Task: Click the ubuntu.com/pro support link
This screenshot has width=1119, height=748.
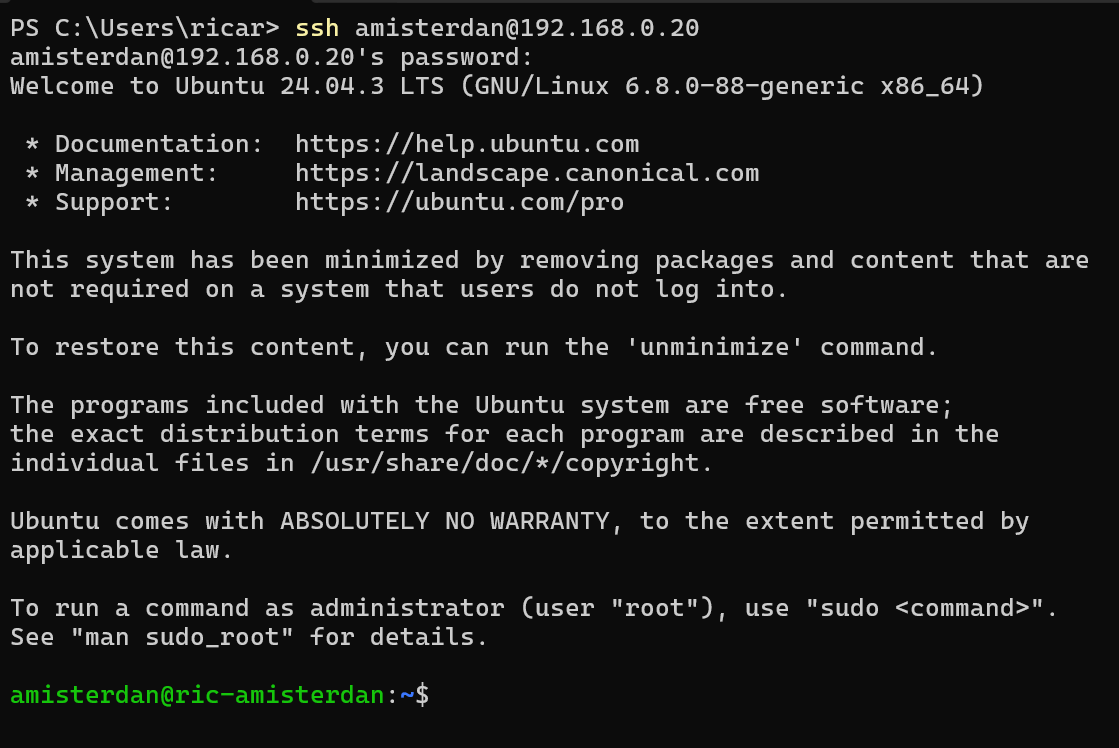Action: [459, 202]
